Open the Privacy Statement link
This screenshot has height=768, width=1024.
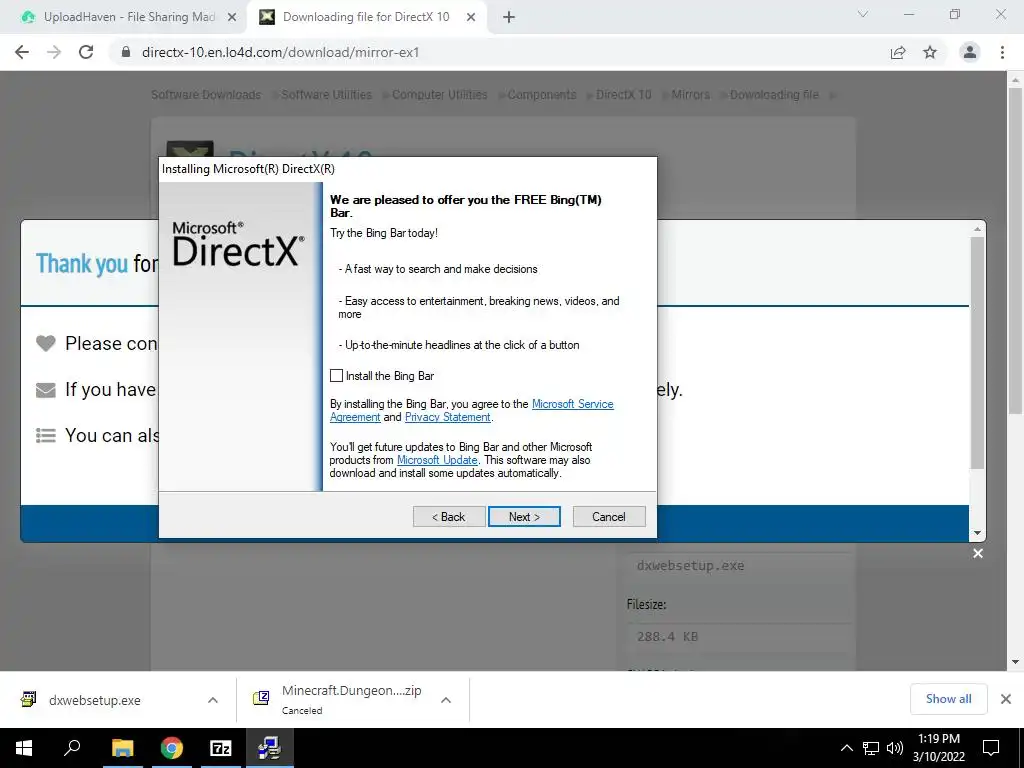tap(447, 417)
